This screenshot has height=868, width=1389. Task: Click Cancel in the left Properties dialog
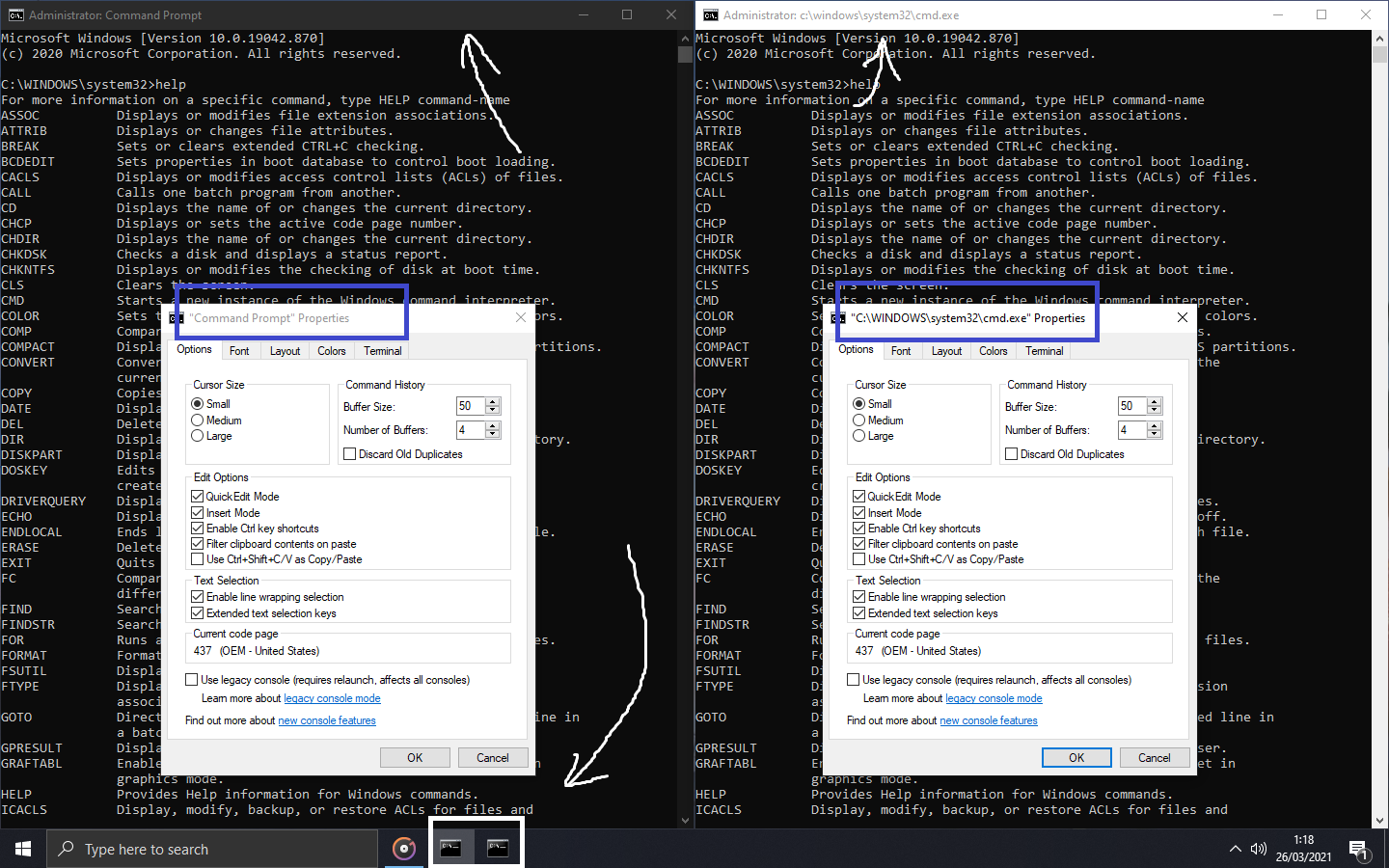pyautogui.click(x=493, y=758)
